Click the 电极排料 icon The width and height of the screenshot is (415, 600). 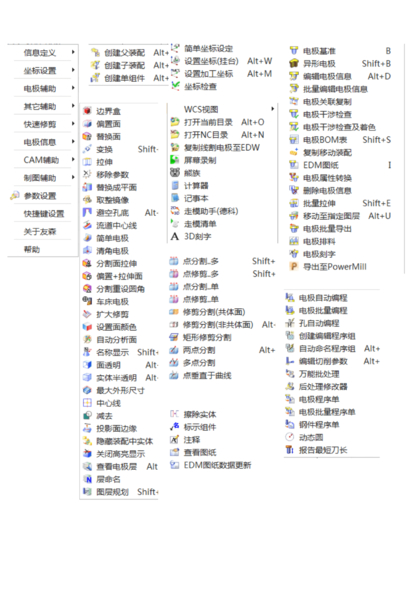294,241
